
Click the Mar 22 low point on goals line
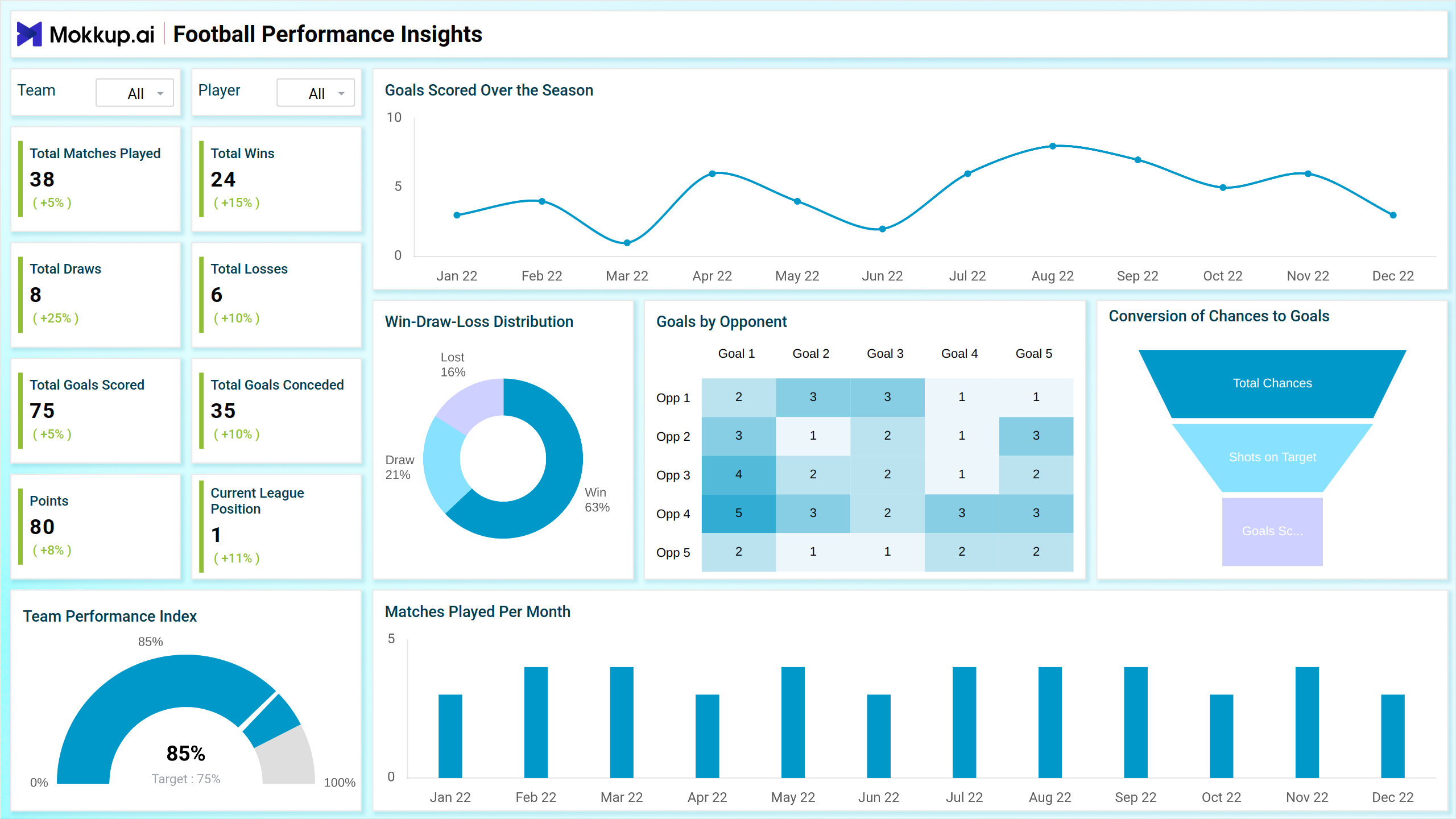coord(627,243)
